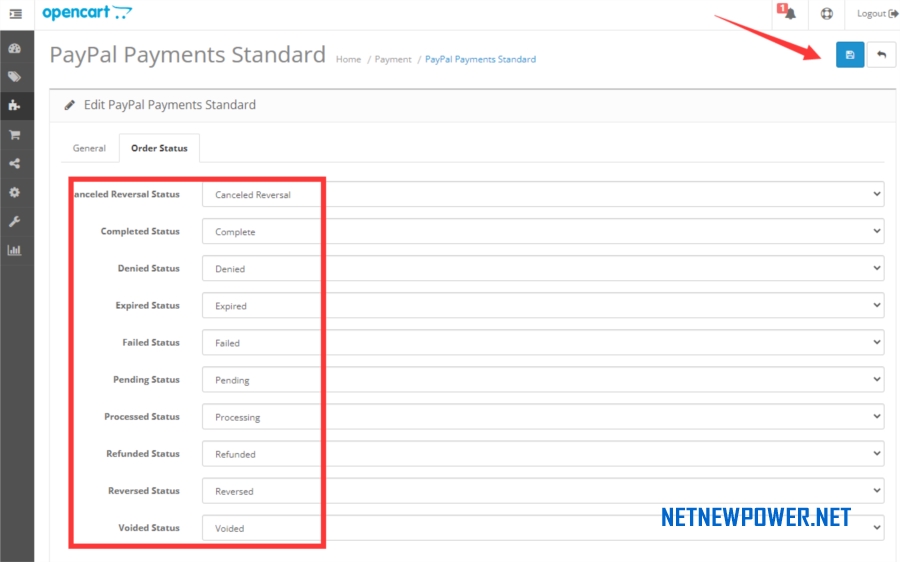Click the Refunded Status label
The image size is (900, 562).
point(143,454)
